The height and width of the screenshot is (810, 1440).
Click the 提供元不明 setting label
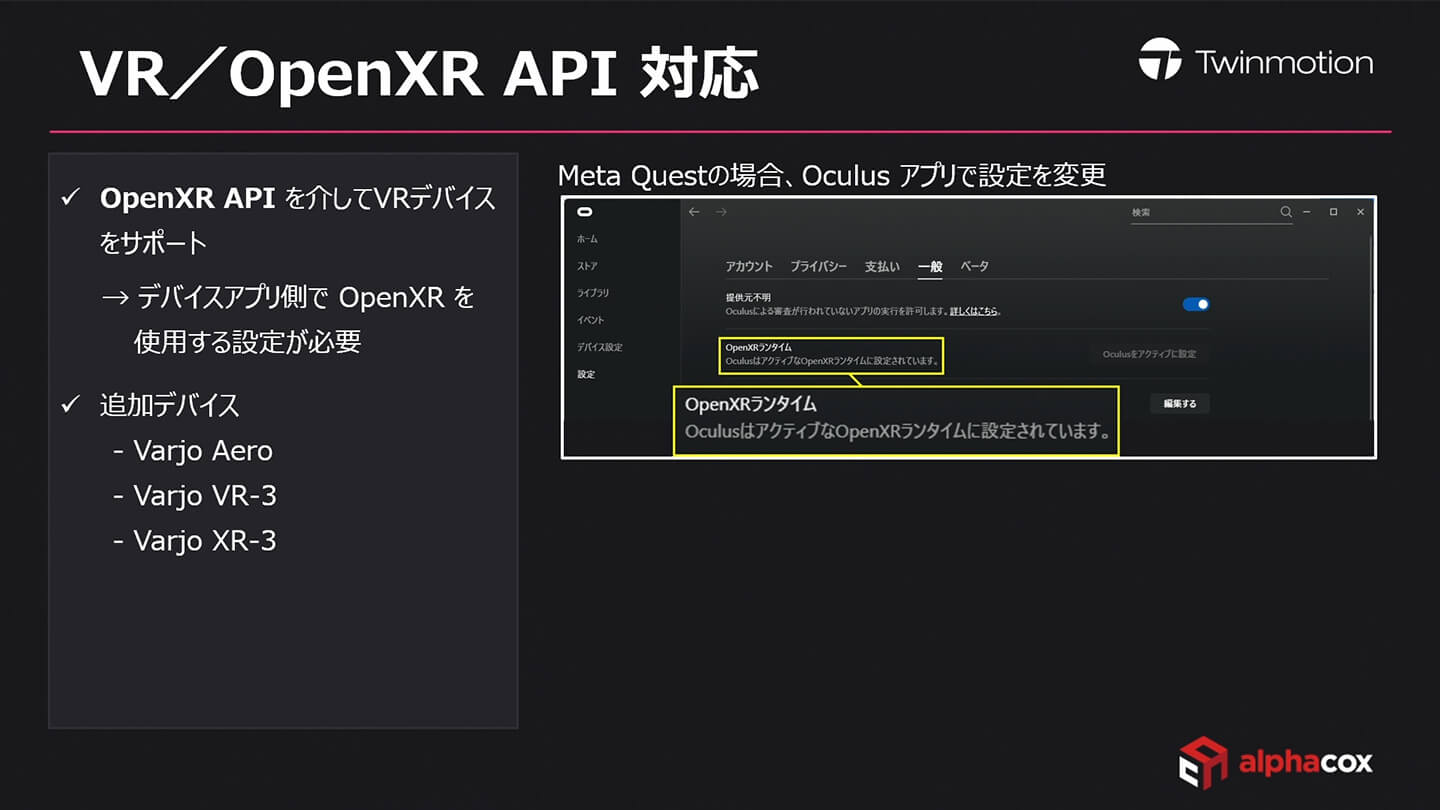pos(748,298)
